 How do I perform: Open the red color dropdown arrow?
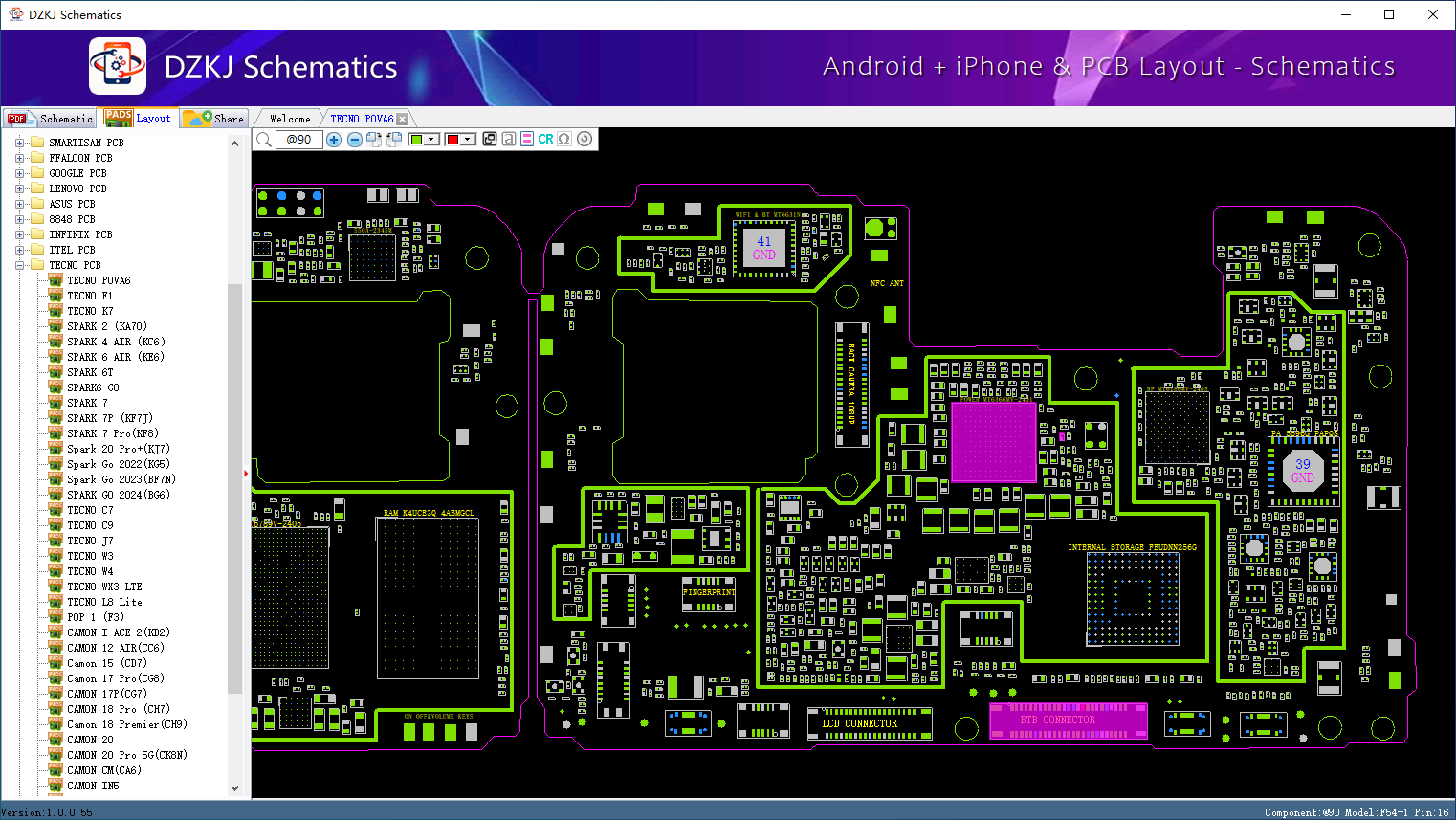pyautogui.click(x=468, y=140)
